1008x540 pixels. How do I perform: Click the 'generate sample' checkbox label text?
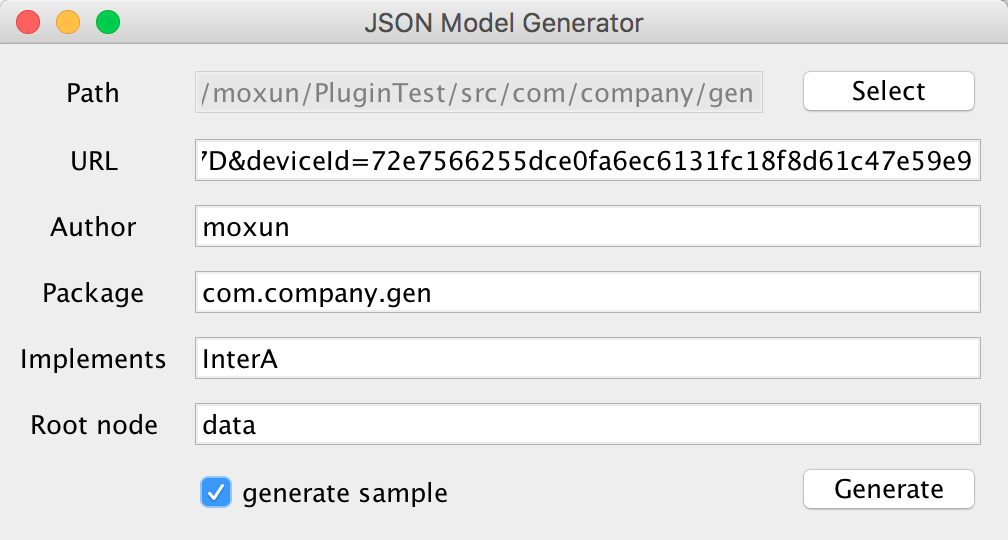[345, 493]
